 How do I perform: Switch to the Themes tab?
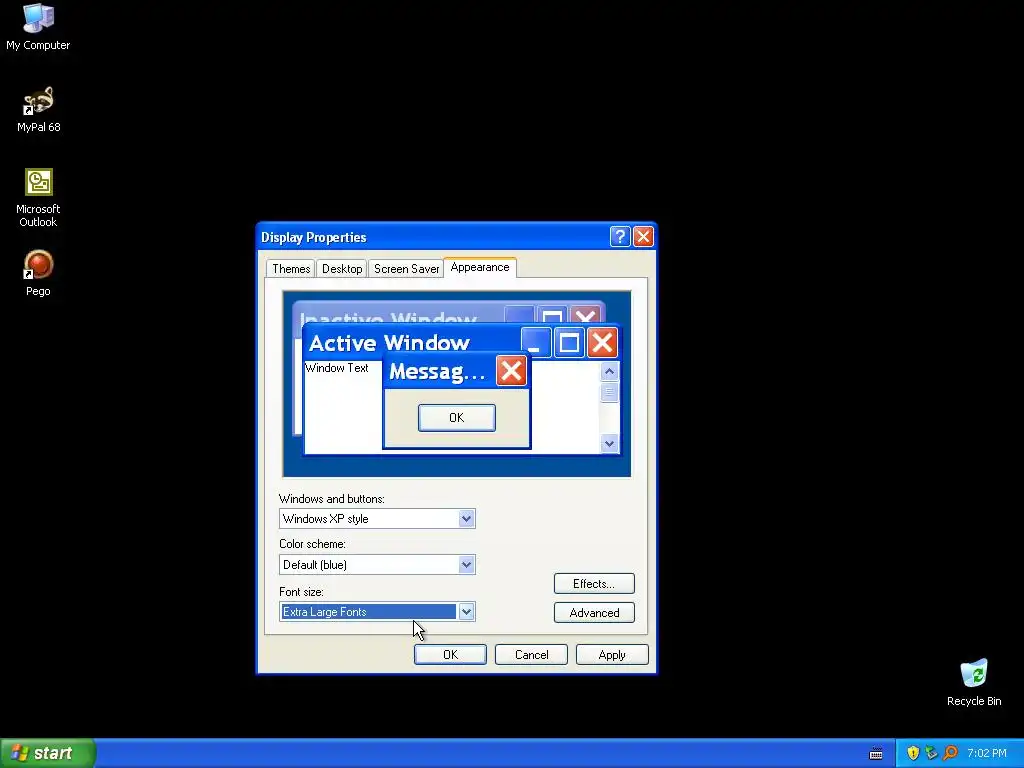point(291,268)
